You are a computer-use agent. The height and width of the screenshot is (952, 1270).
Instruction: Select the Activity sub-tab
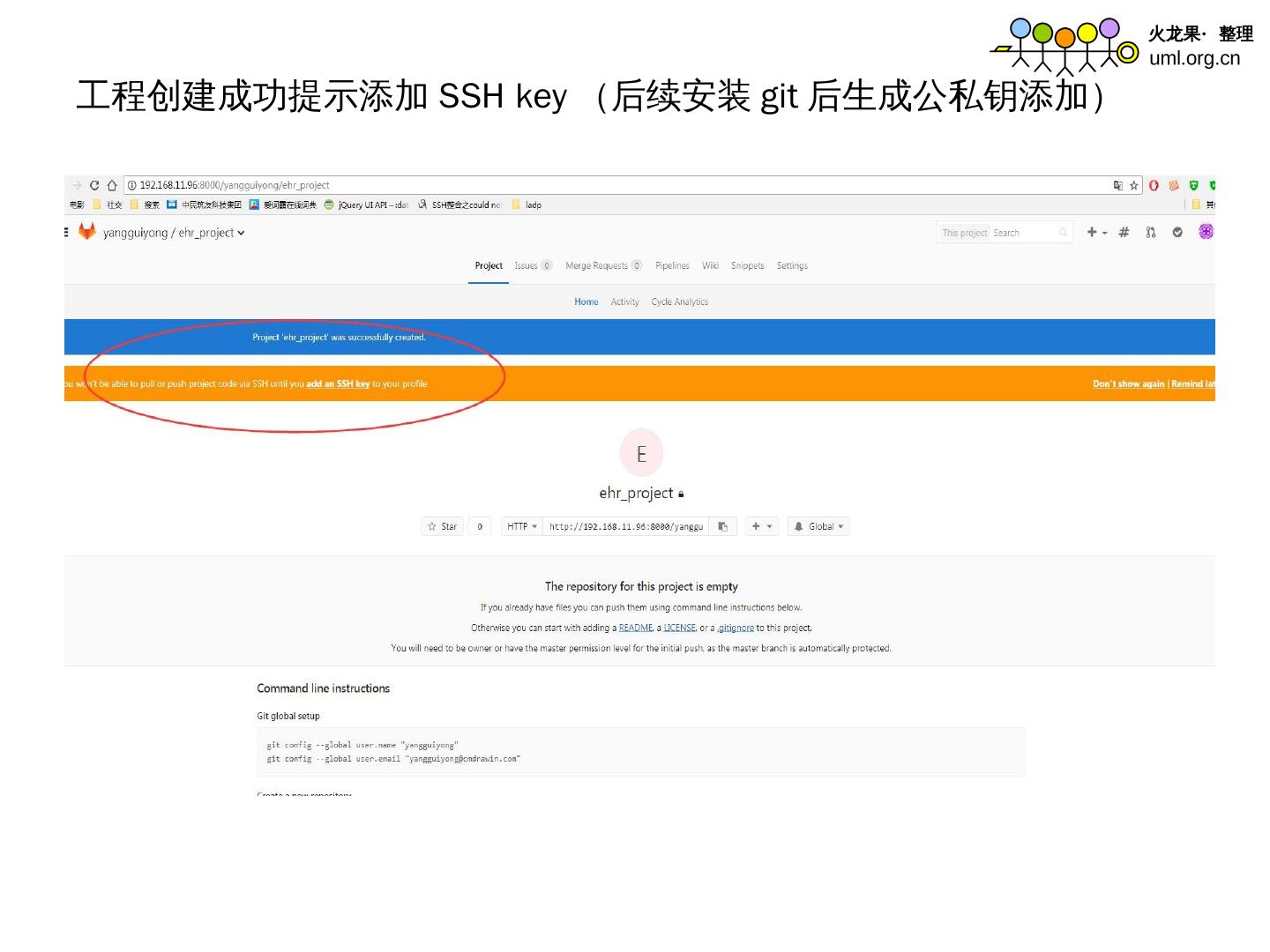(625, 301)
